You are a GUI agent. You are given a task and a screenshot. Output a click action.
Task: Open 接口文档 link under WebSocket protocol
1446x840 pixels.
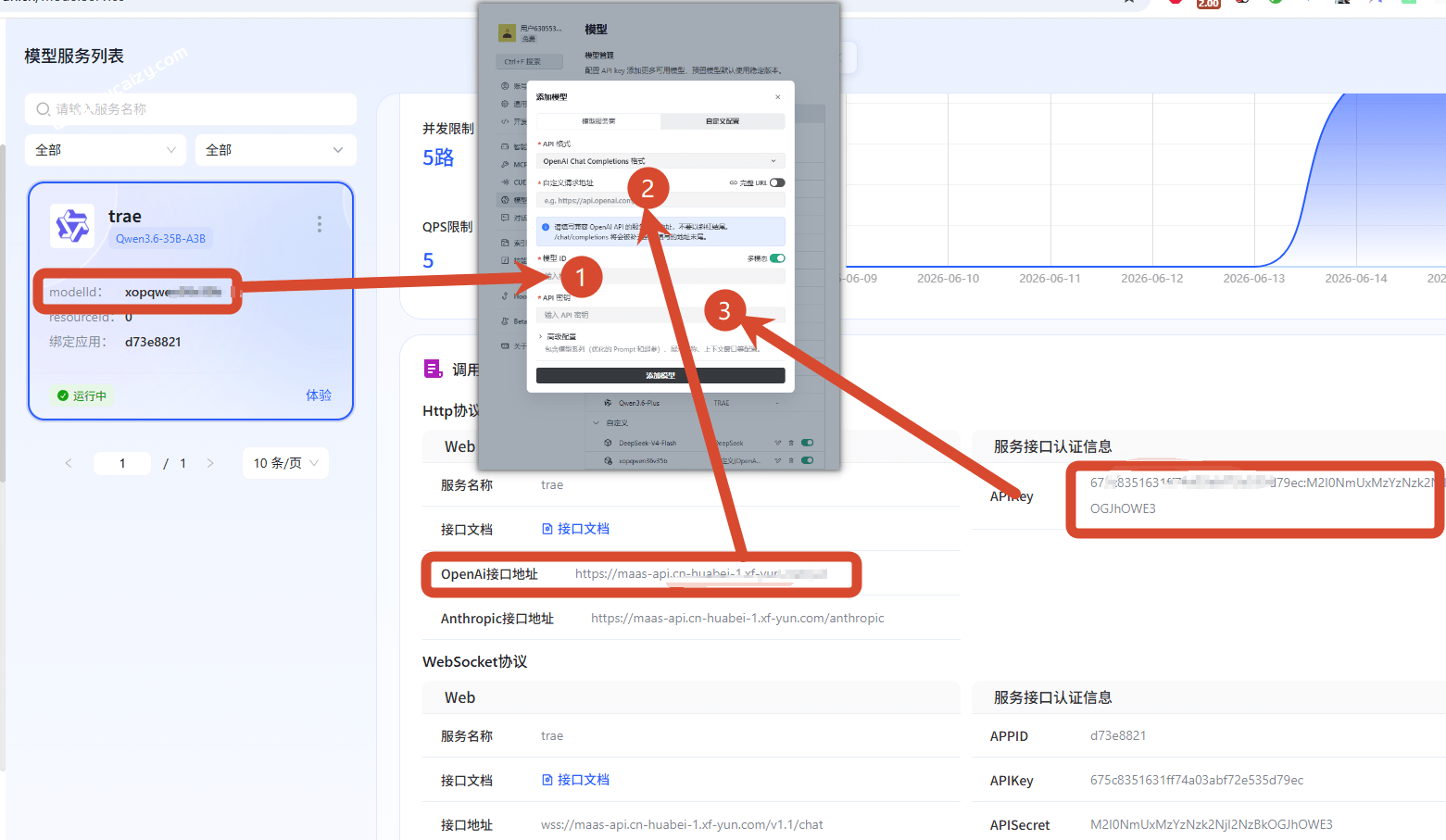point(575,780)
